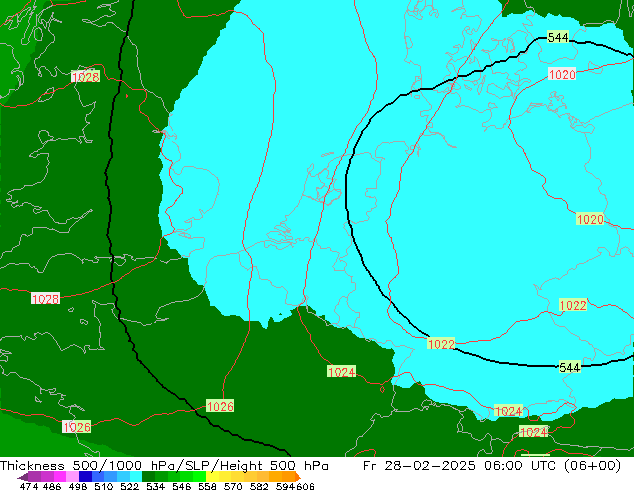Click the dark blue legend swatch
Image resolution: width=634 pixels, height=490 pixels.
tap(85, 476)
